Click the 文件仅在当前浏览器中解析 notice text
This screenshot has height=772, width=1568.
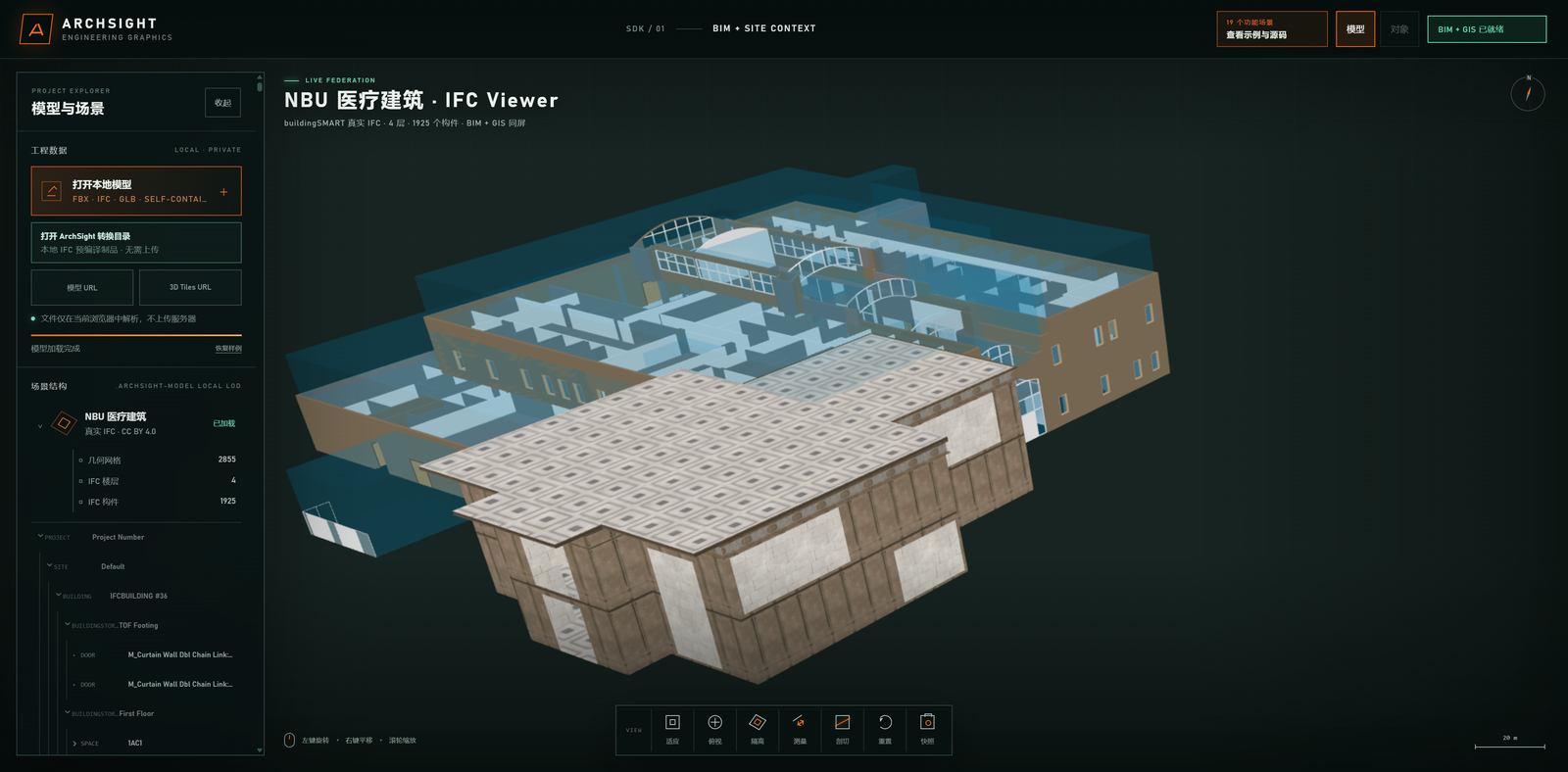(x=119, y=318)
